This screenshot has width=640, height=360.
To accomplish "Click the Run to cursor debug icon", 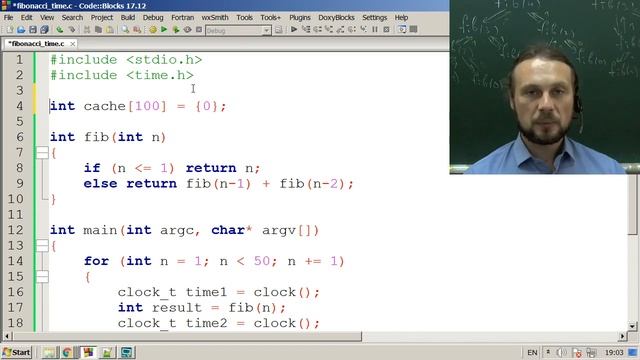I will click(306, 29).
